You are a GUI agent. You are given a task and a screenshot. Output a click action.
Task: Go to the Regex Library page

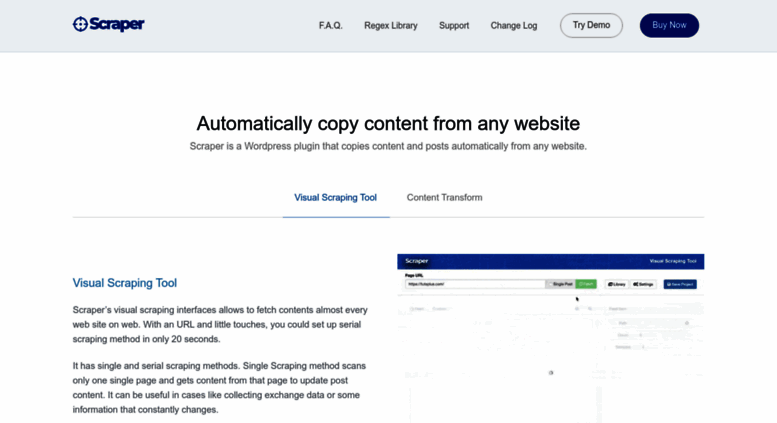click(x=390, y=25)
